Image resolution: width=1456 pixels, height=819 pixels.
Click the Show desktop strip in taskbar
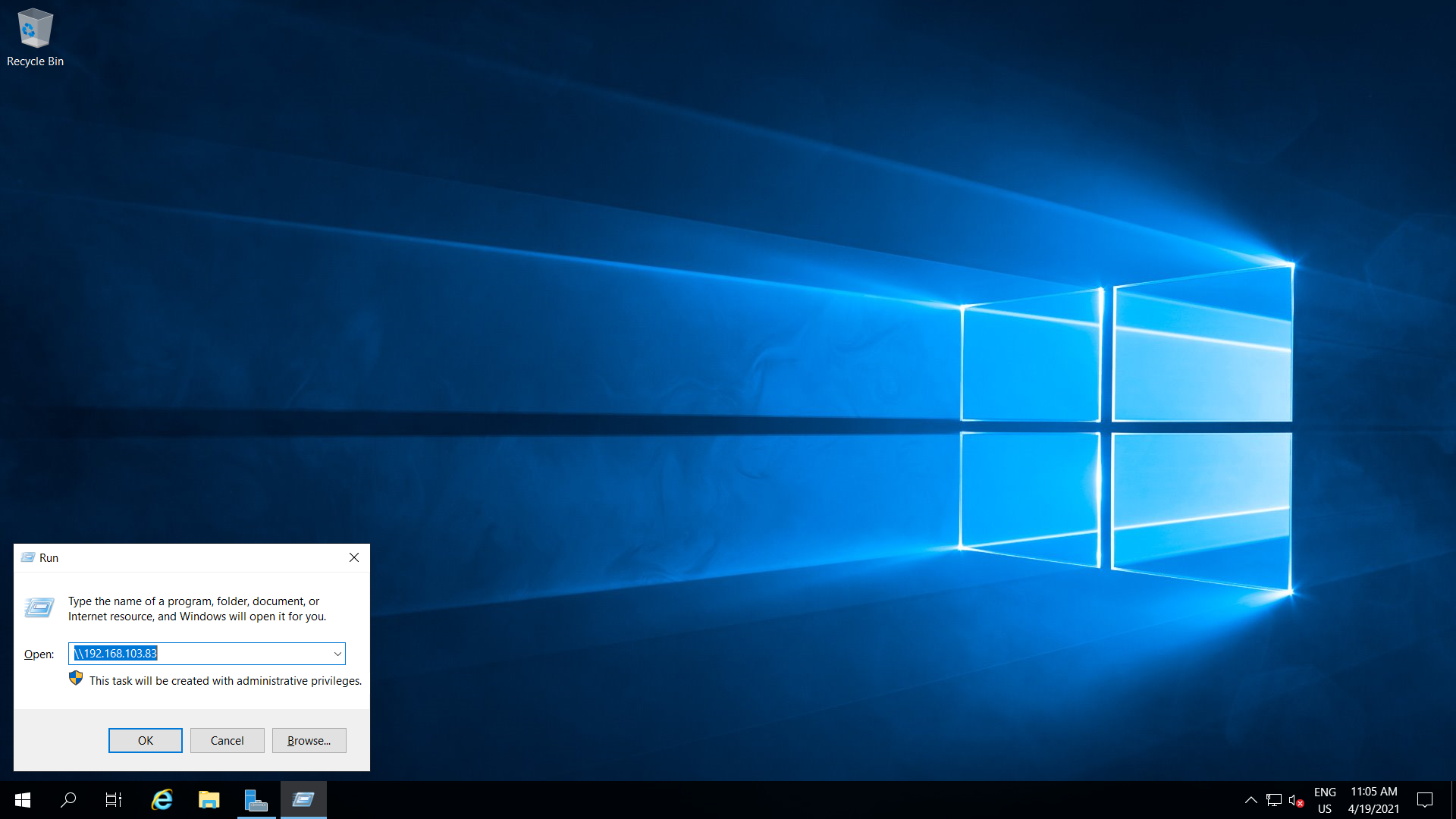(1453, 800)
